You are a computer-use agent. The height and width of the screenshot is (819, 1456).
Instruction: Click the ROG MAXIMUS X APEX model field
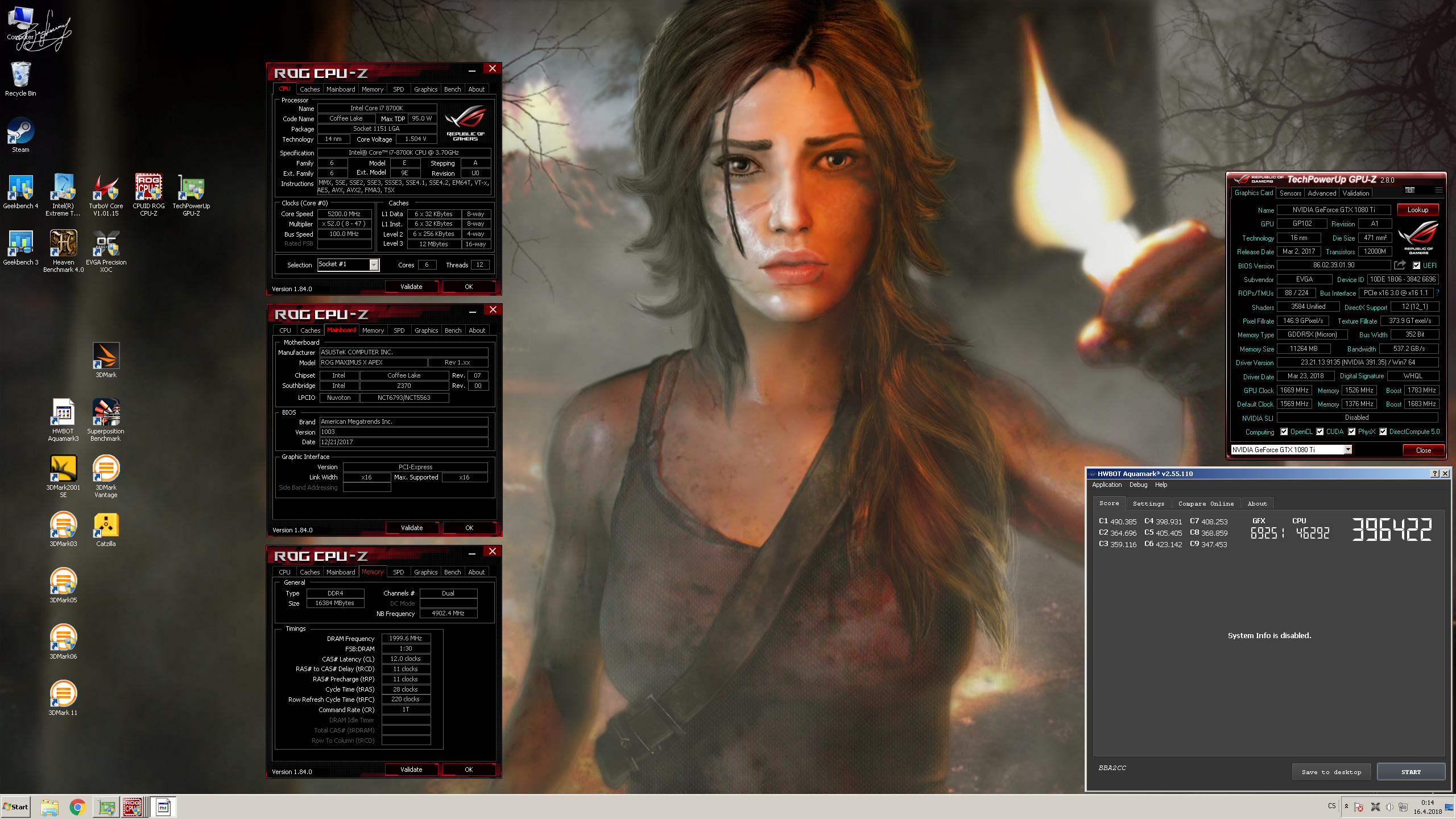tap(373, 362)
